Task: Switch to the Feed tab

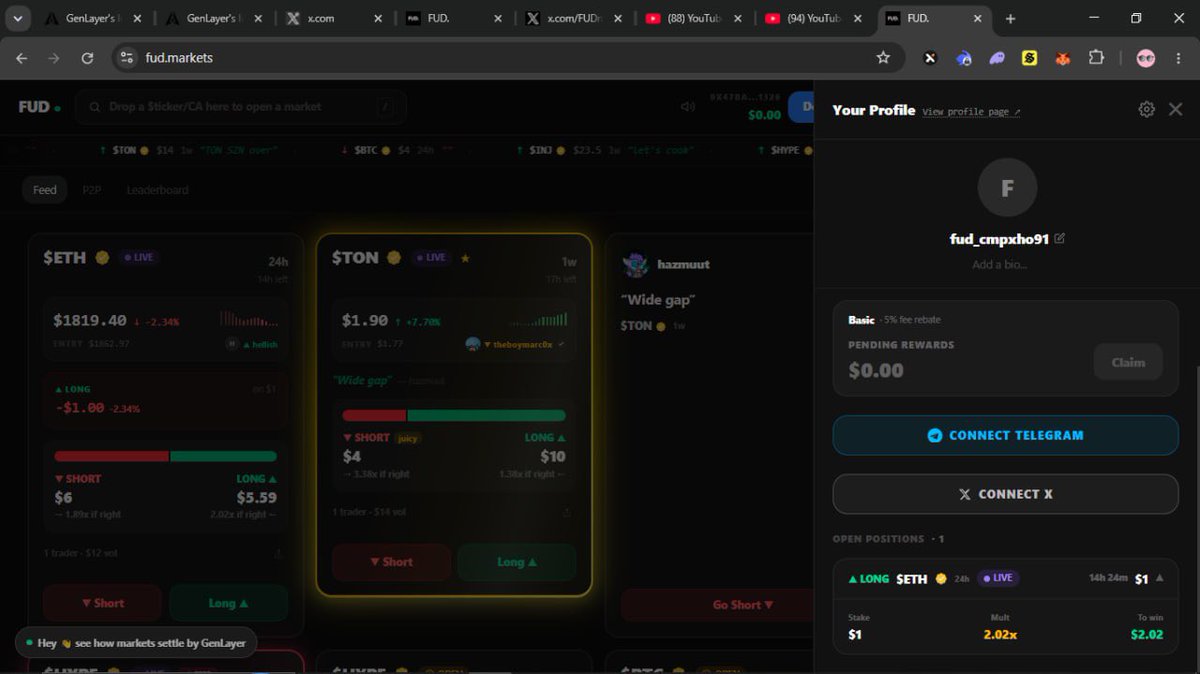Action: click(45, 190)
